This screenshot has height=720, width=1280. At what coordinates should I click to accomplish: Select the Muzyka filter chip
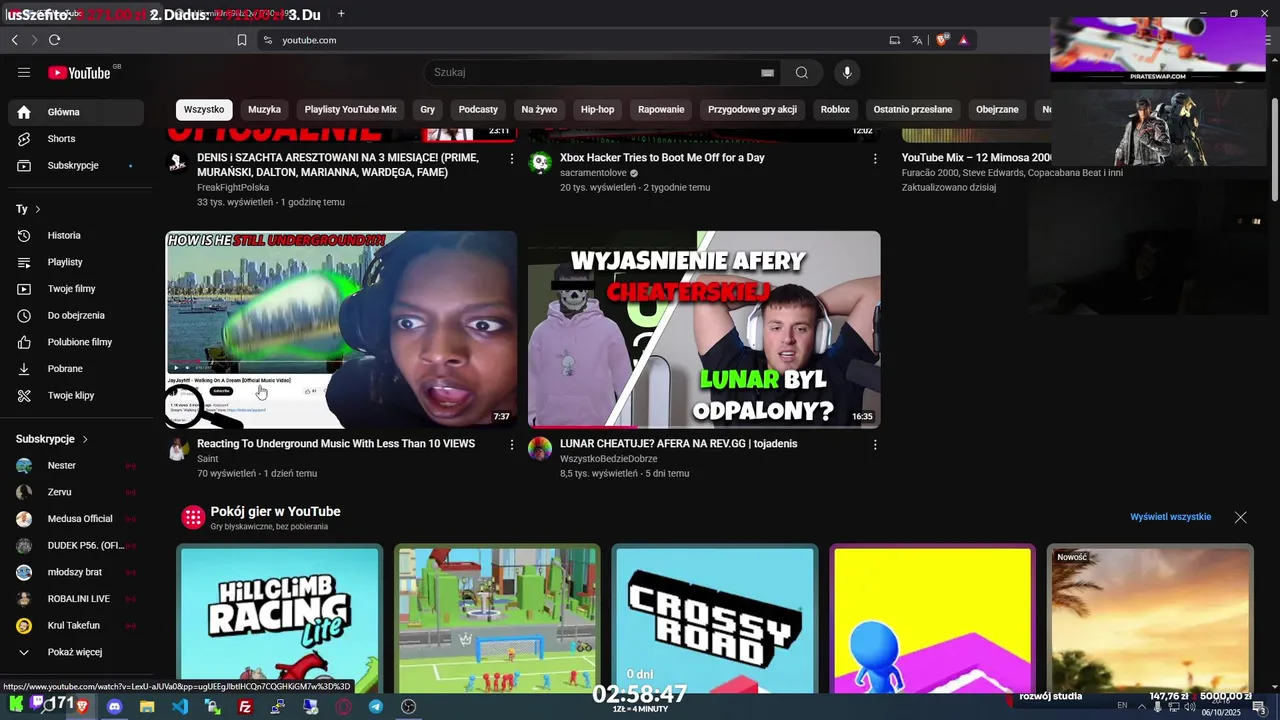pyautogui.click(x=265, y=109)
